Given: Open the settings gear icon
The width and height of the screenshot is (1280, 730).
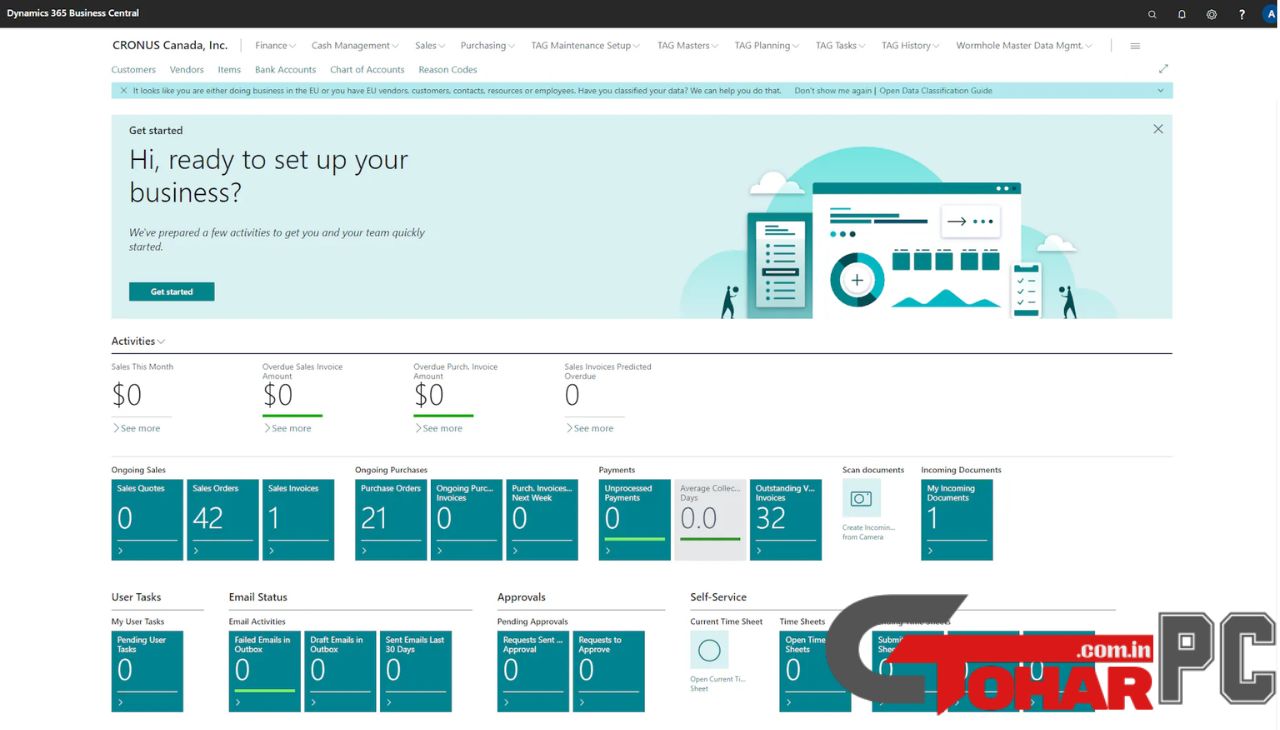Looking at the screenshot, I should [x=1211, y=14].
